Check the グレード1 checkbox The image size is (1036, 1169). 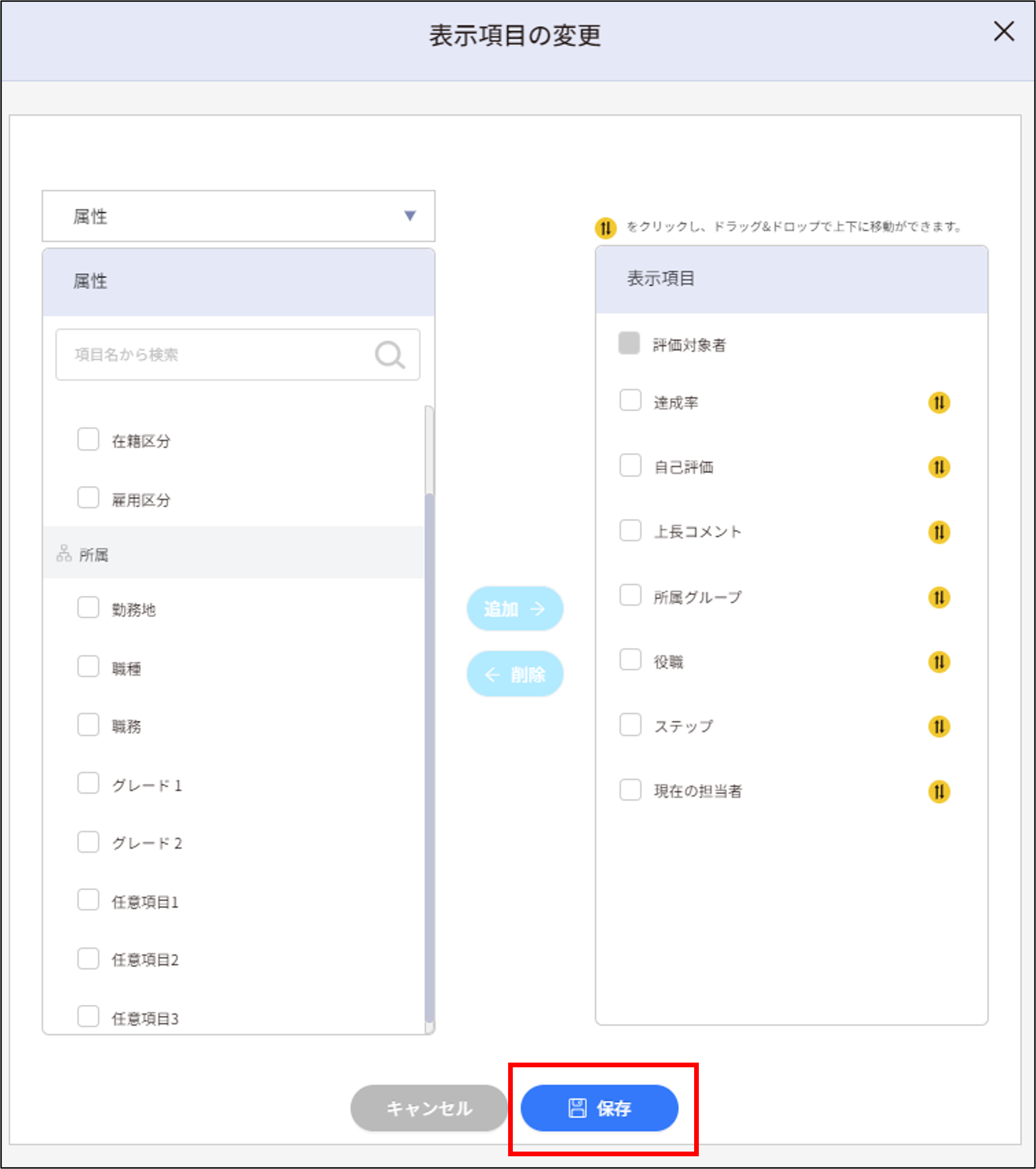[x=88, y=783]
